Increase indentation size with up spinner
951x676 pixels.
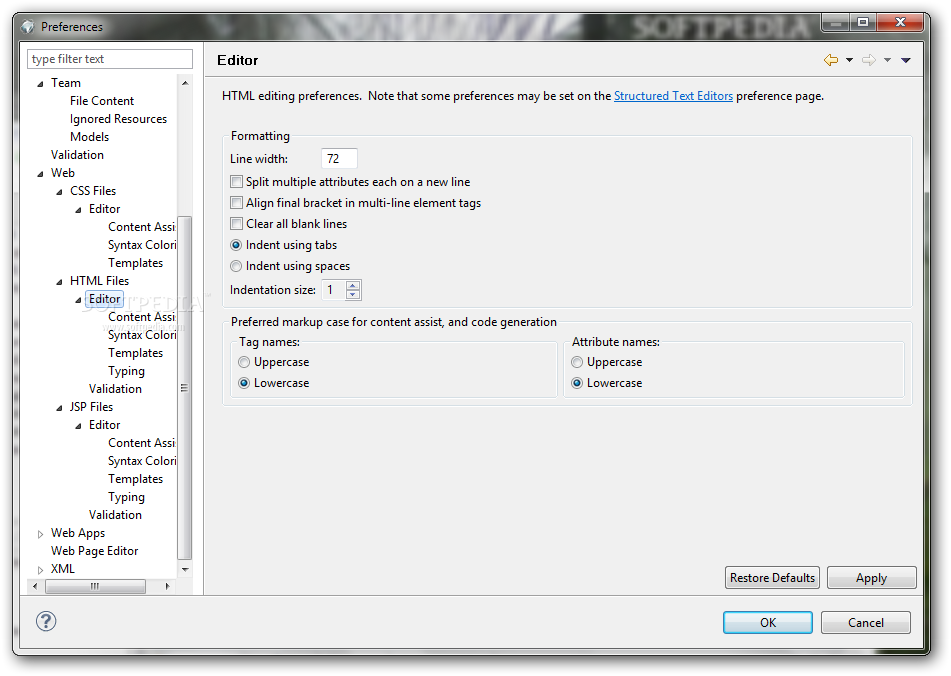pyautogui.click(x=353, y=286)
